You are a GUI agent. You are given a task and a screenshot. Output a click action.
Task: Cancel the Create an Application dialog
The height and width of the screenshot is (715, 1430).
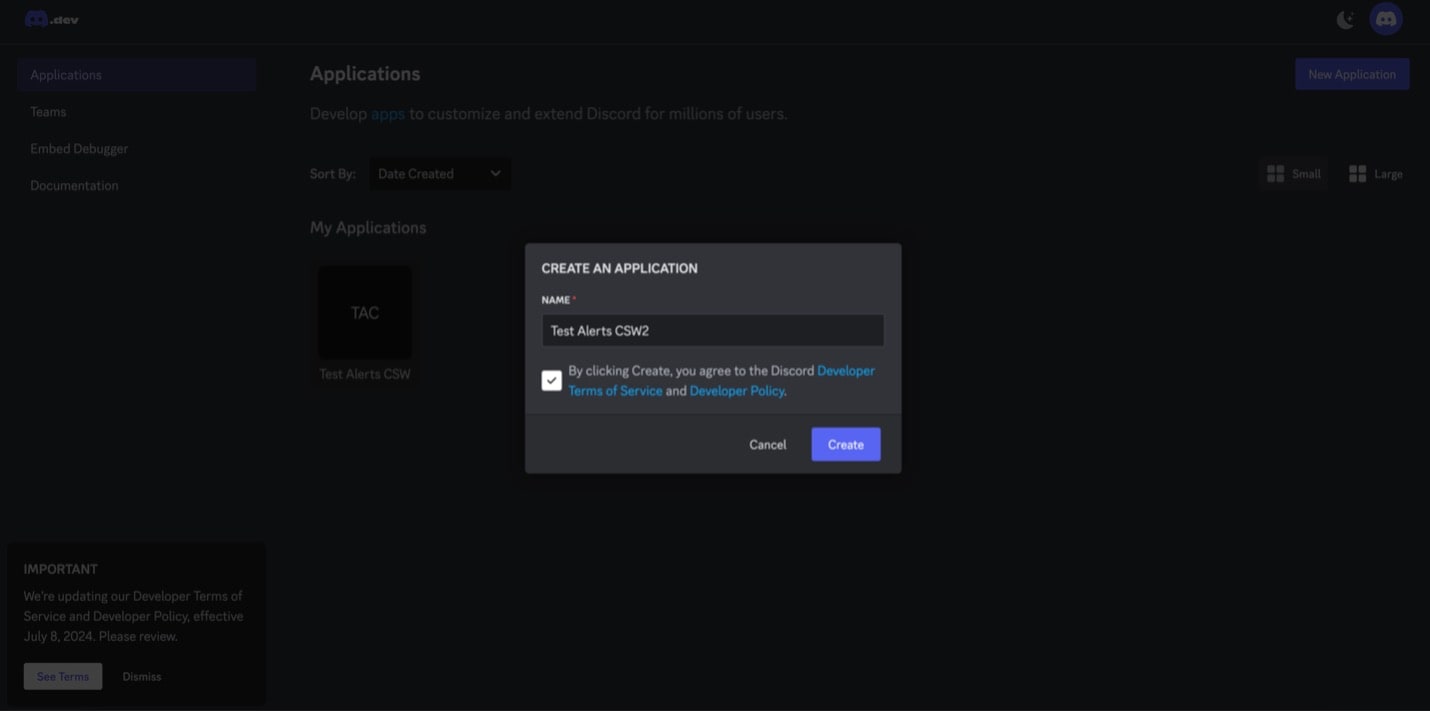(x=768, y=445)
